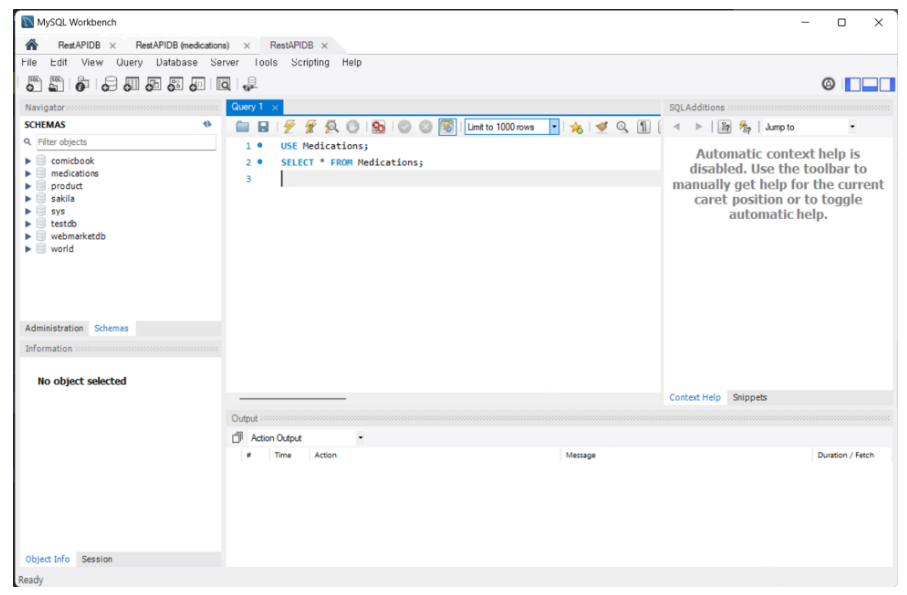Go to the Workbench home screen
This screenshot has width=907, height=595.
(x=31, y=45)
